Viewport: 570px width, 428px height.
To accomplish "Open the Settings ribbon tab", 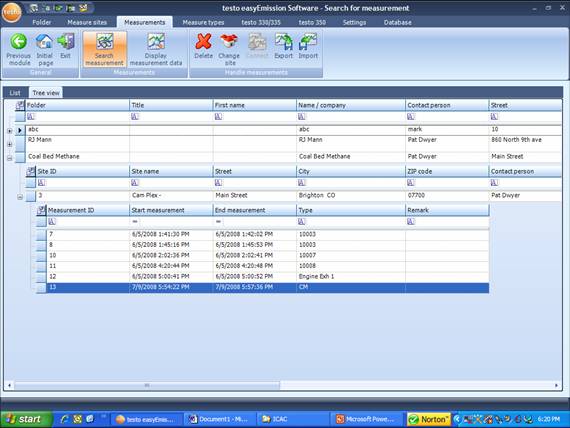I will coord(354,23).
